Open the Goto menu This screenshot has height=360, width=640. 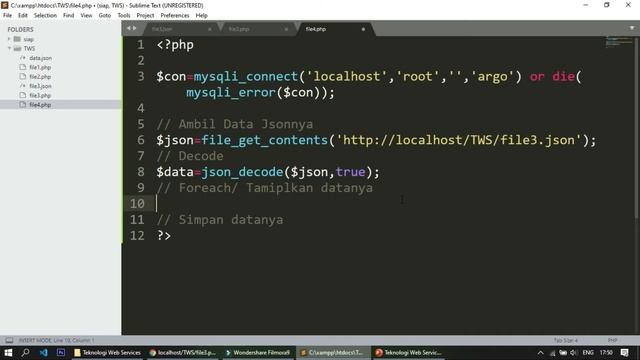click(104, 15)
